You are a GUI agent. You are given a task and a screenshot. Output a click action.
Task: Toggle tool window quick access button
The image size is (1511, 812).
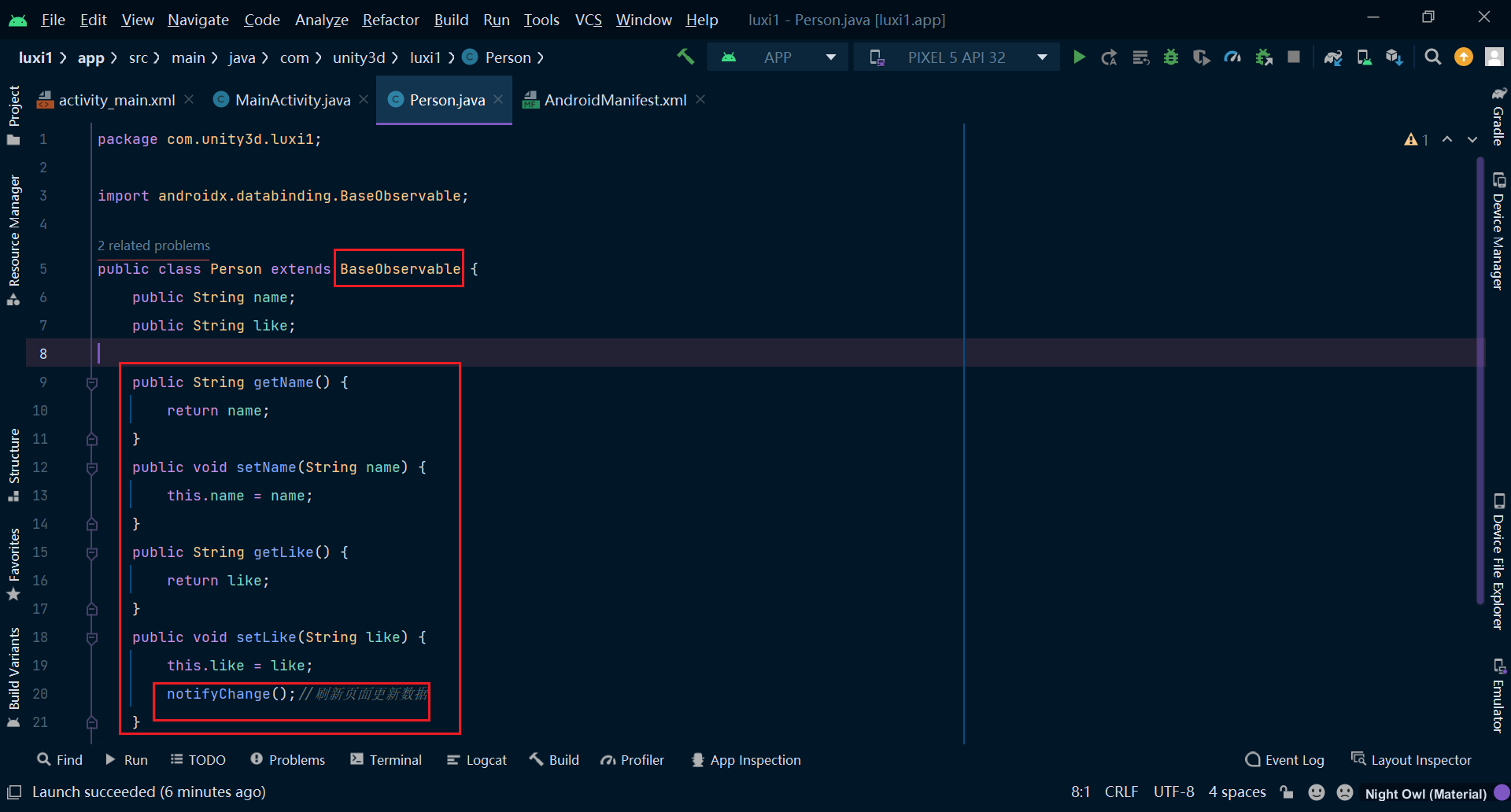[x=14, y=792]
